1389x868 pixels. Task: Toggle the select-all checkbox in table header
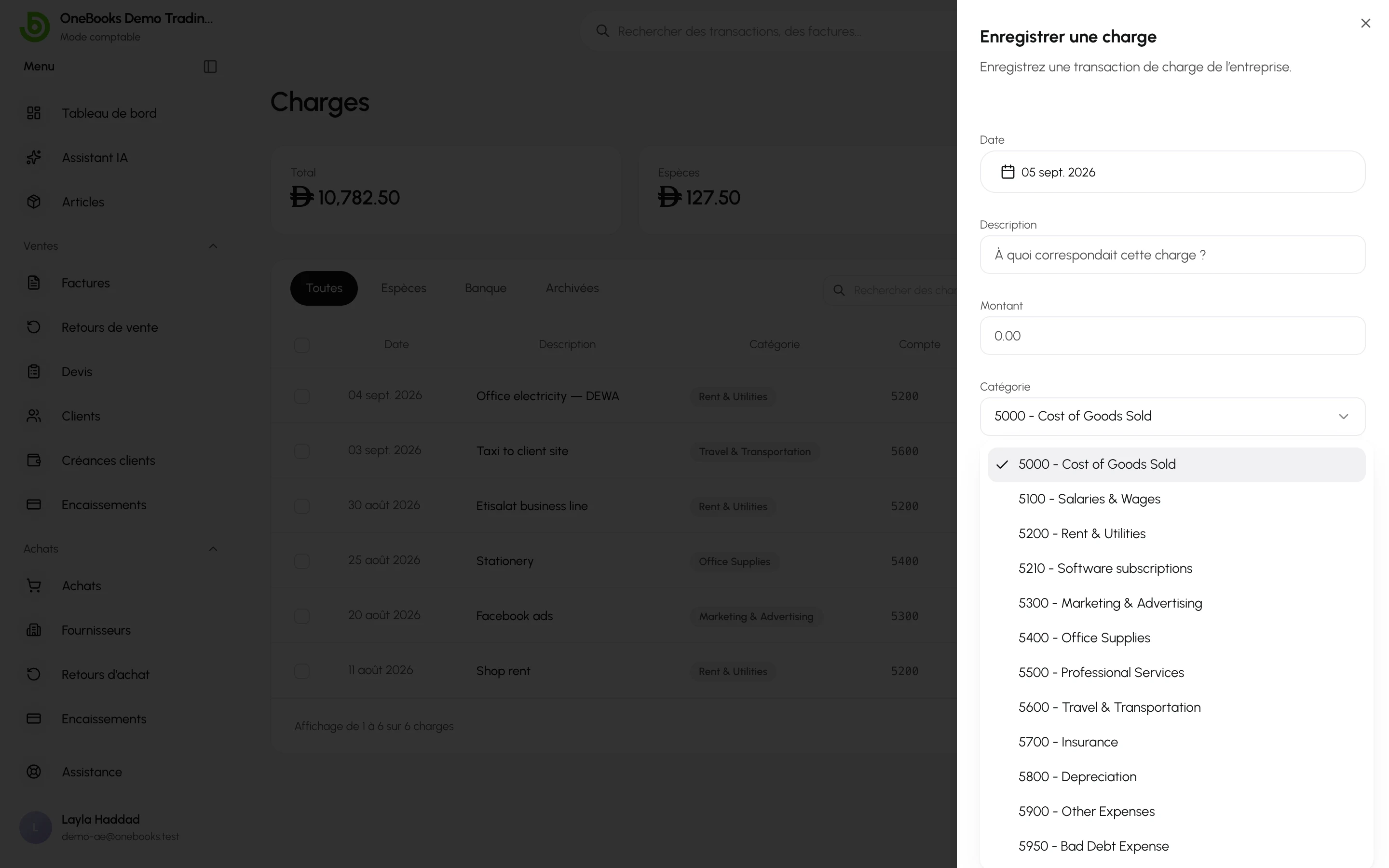click(302, 345)
